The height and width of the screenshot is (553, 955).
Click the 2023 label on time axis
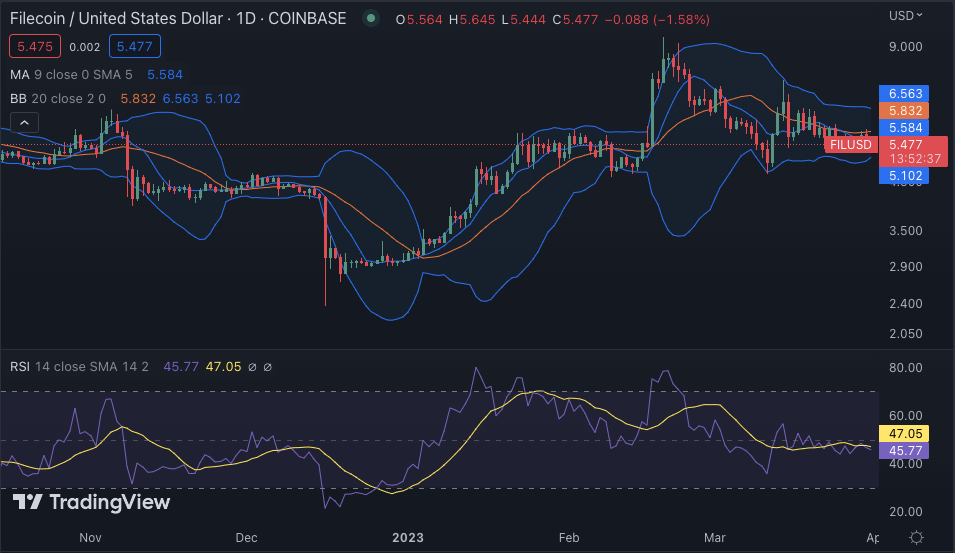(x=407, y=538)
